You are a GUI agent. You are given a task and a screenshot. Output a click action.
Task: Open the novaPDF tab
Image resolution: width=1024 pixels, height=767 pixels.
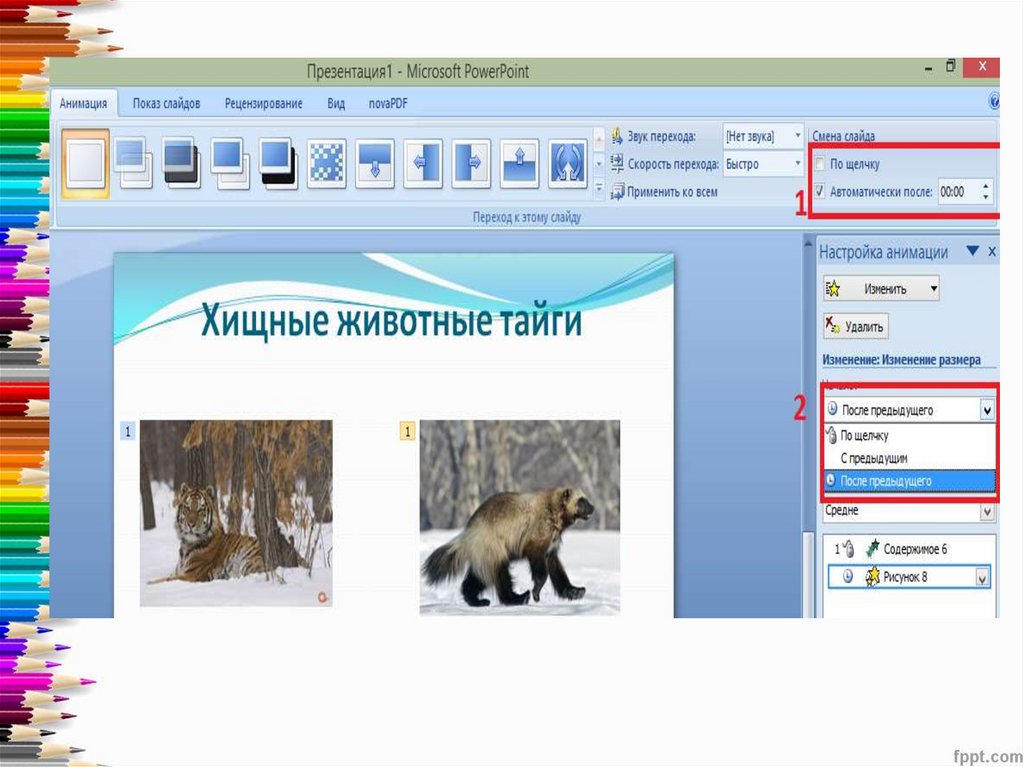coord(388,103)
